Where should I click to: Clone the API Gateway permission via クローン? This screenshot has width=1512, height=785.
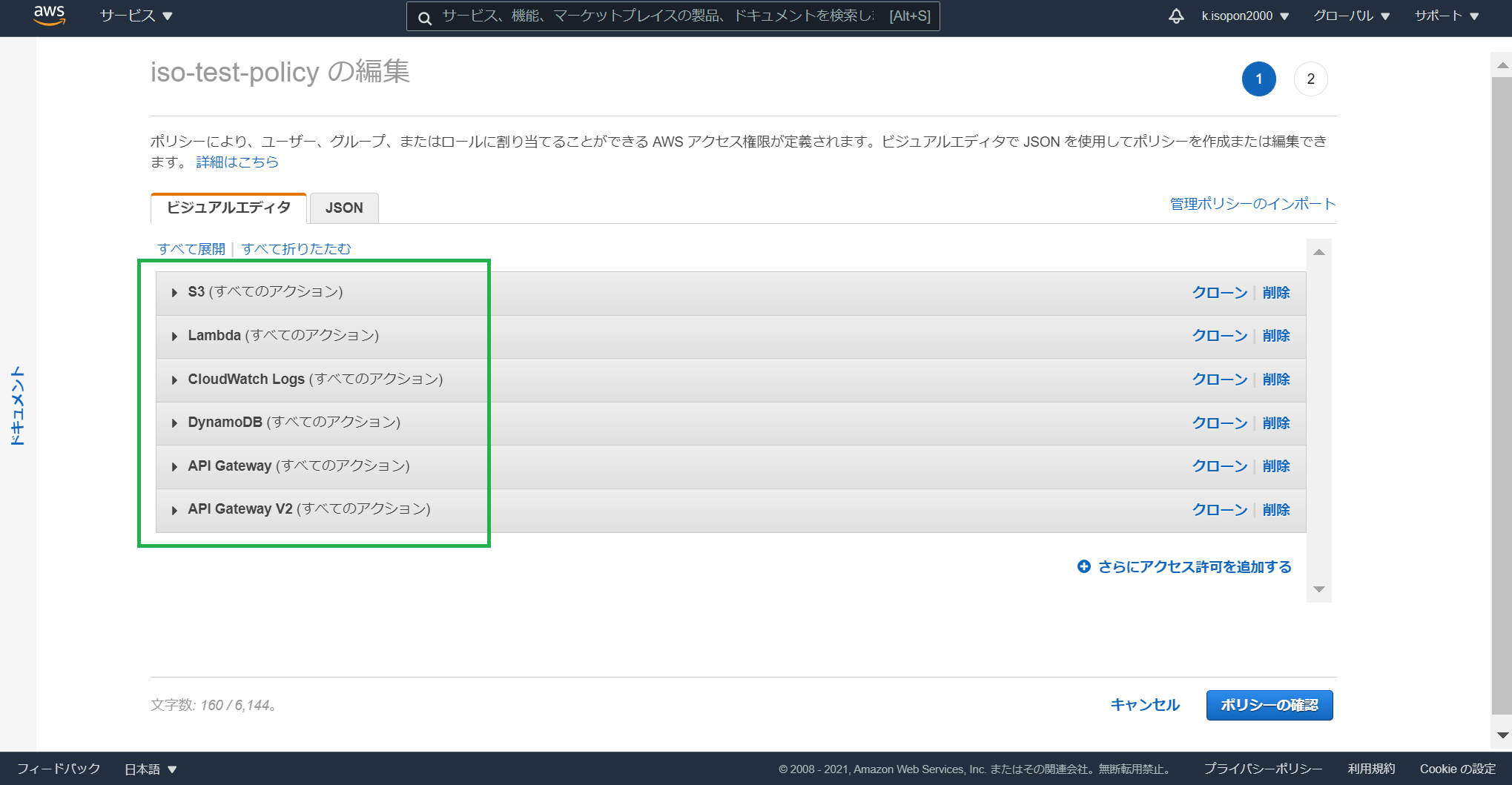[1219, 466]
